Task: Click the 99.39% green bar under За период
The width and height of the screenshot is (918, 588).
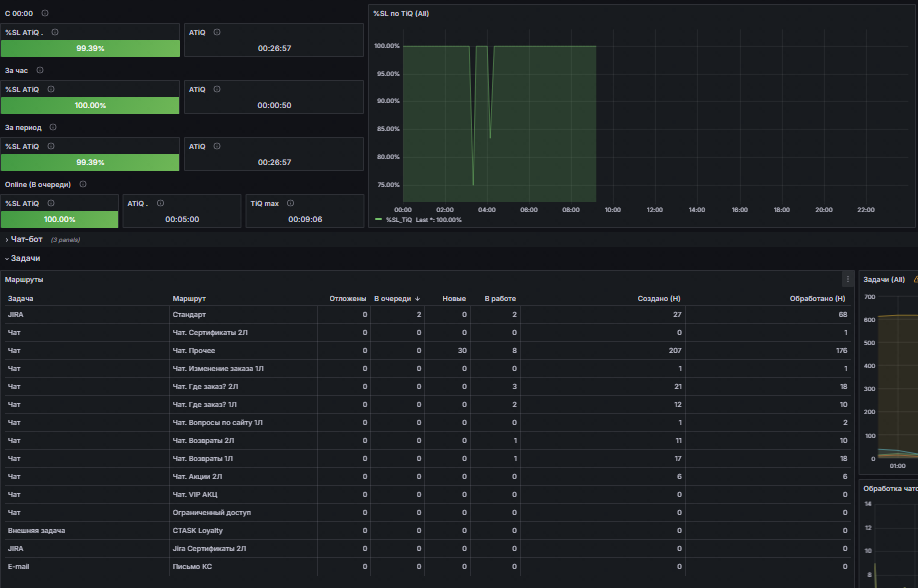Action: (x=90, y=162)
